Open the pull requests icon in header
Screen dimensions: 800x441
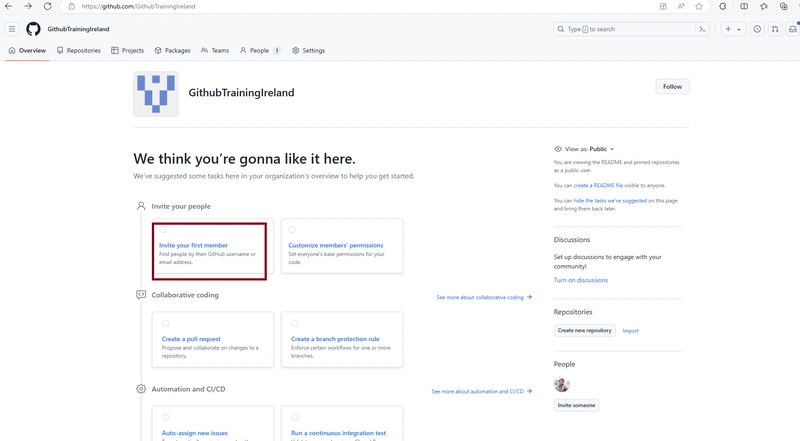point(775,29)
